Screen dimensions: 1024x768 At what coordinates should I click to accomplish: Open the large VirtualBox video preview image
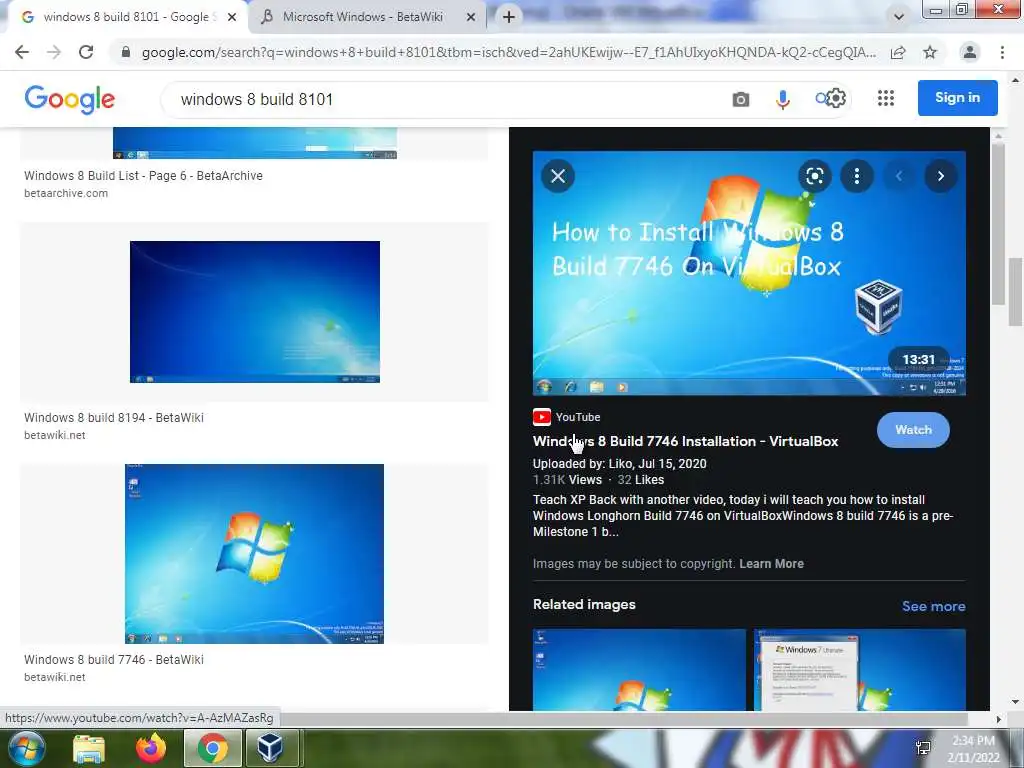pyautogui.click(x=749, y=273)
